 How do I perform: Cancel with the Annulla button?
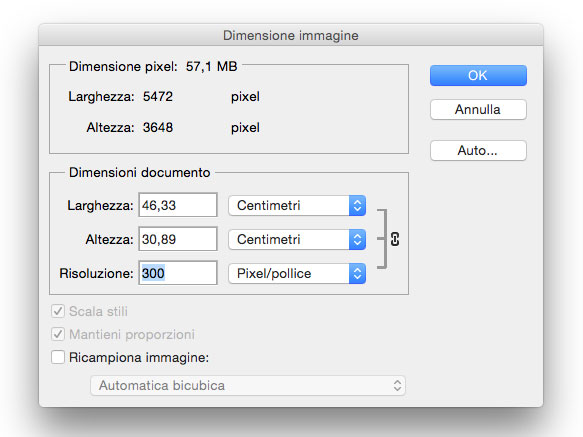point(478,109)
